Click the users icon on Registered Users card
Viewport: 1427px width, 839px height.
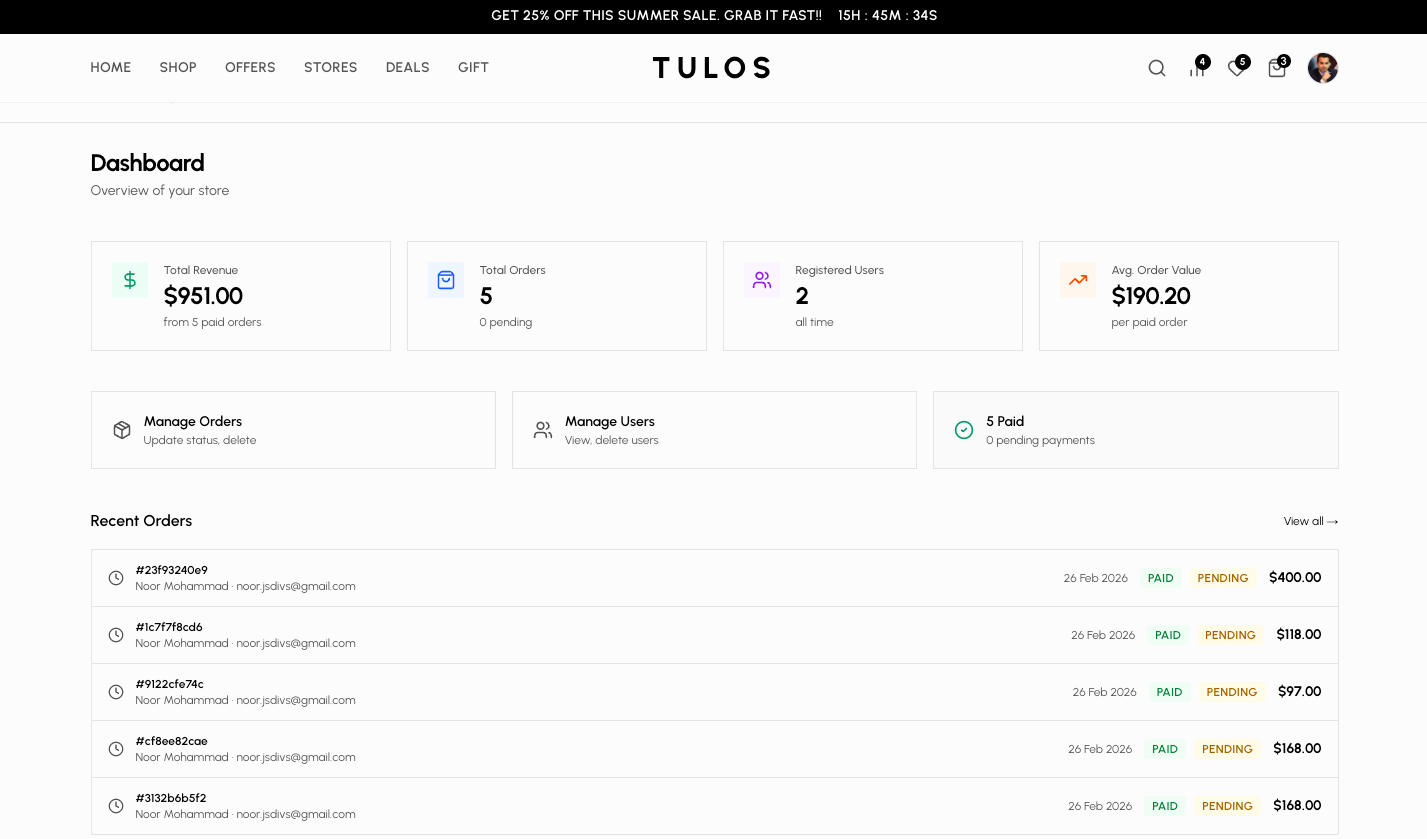(x=761, y=280)
